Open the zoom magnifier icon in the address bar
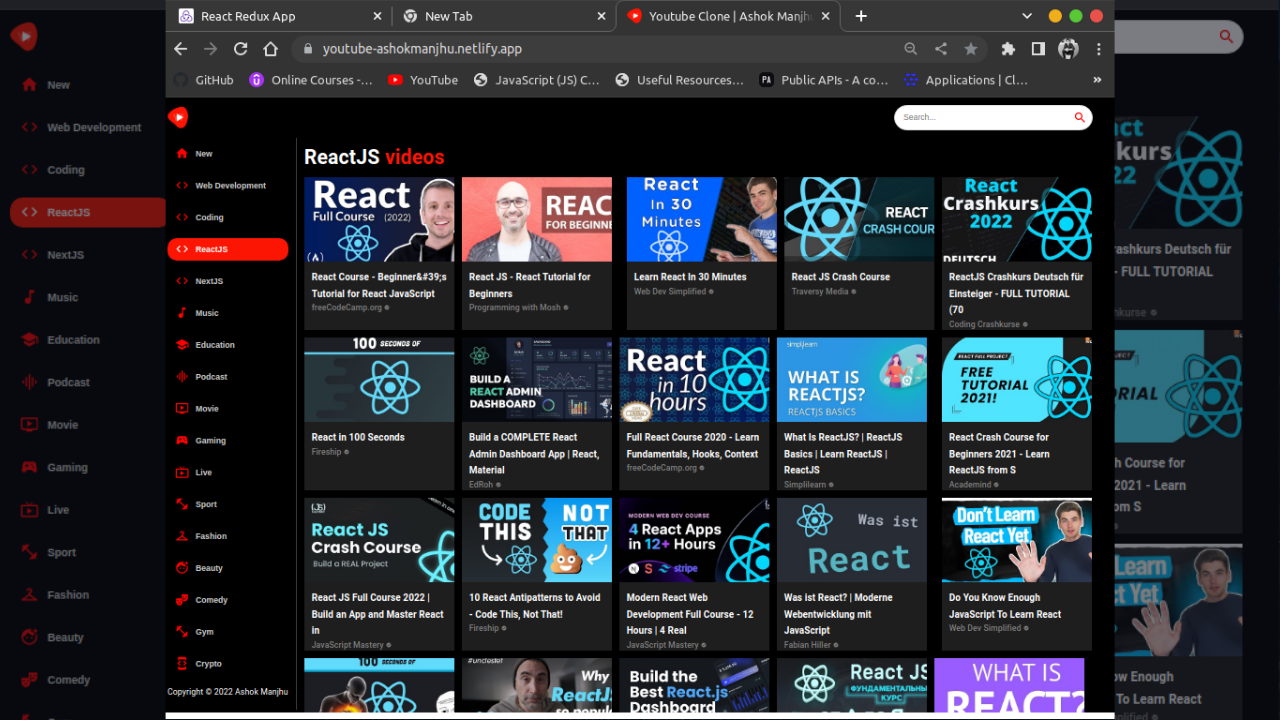 [910, 49]
